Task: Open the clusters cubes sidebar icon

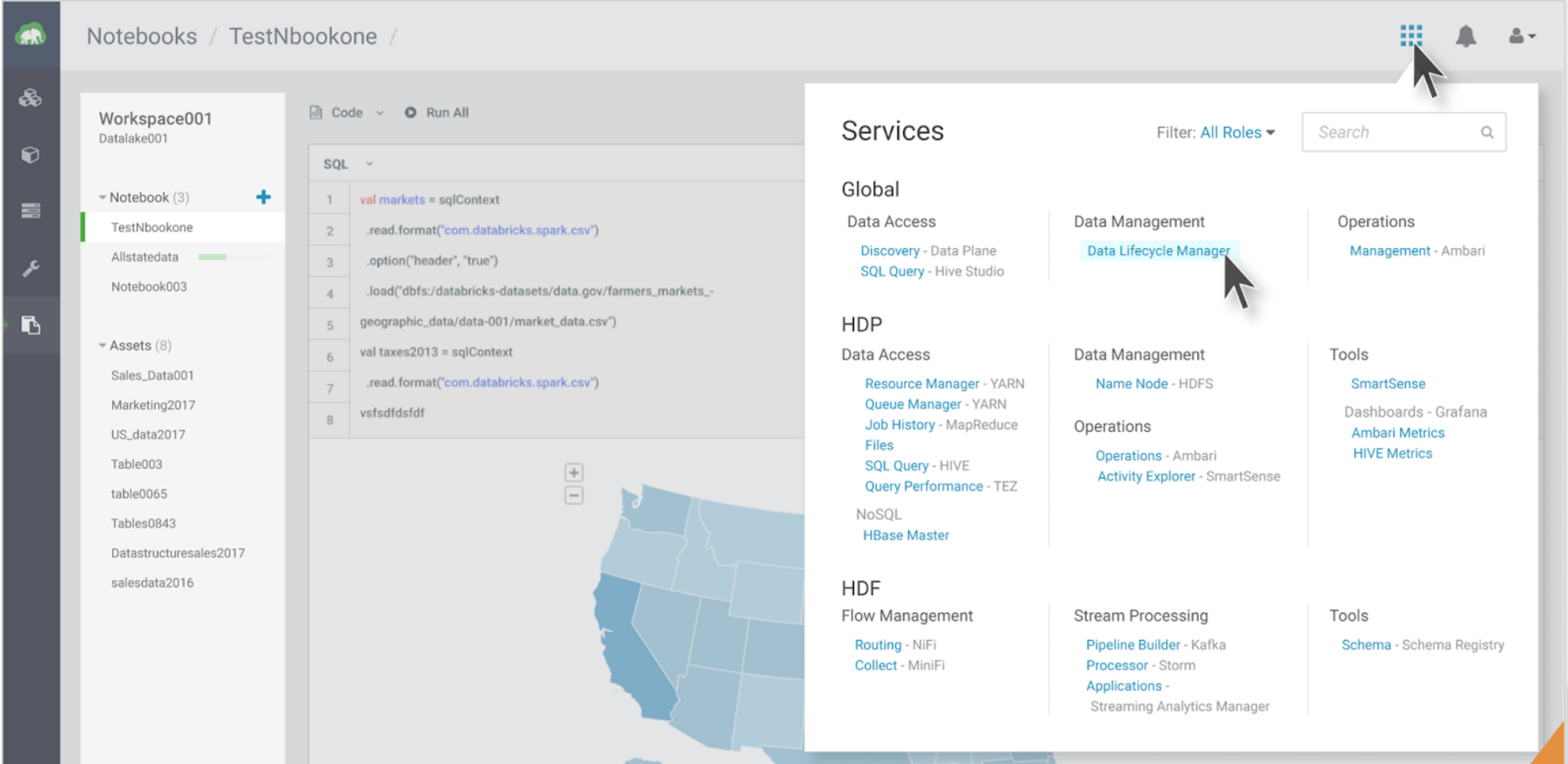Action: pos(30,98)
